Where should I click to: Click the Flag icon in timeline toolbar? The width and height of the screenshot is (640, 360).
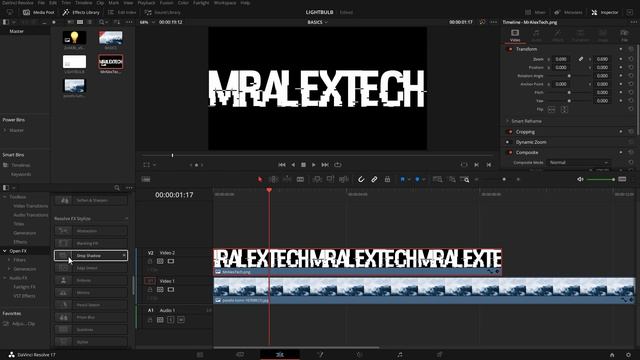coord(402,179)
